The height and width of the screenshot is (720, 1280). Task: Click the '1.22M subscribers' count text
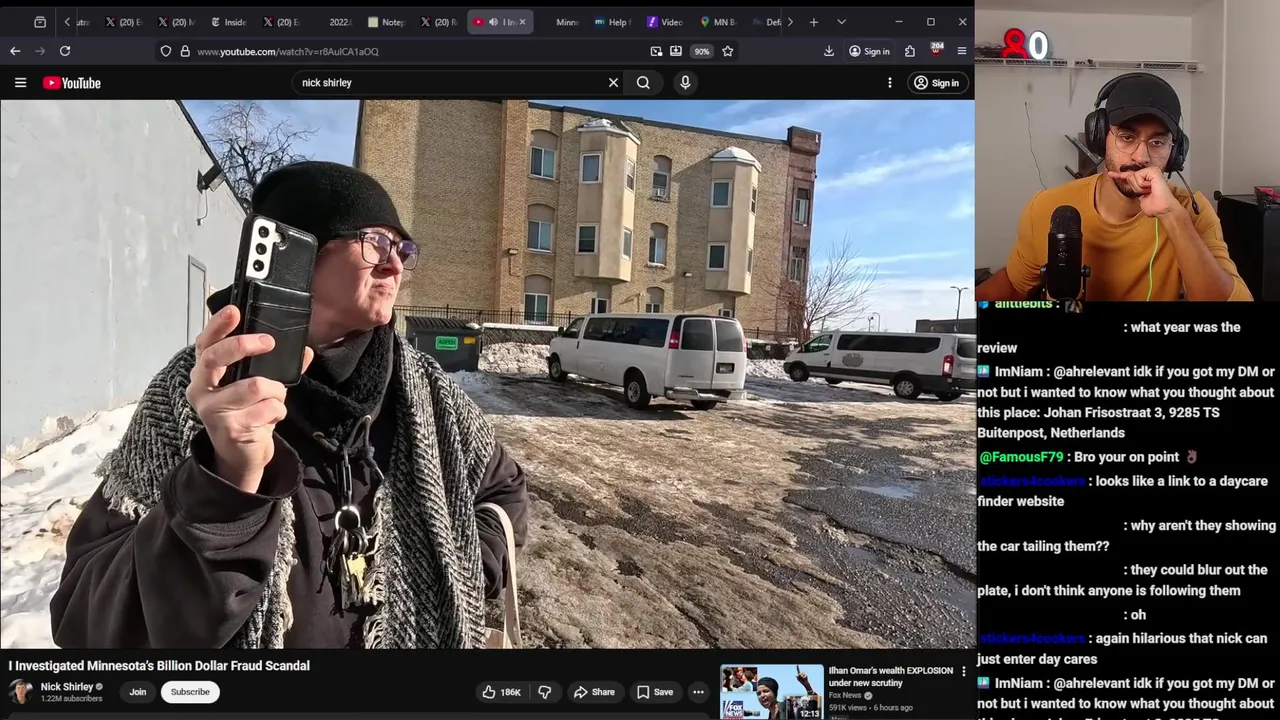71,699
